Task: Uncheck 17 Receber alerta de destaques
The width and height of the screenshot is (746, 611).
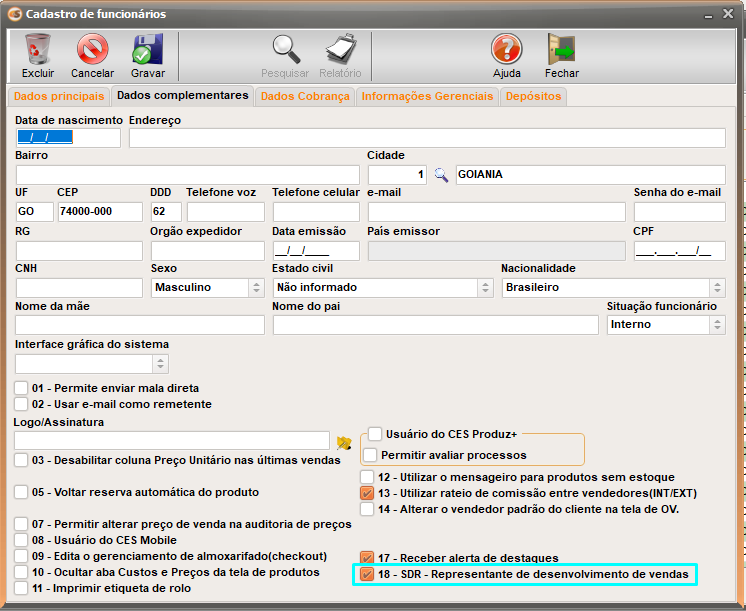Action: [x=368, y=557]
